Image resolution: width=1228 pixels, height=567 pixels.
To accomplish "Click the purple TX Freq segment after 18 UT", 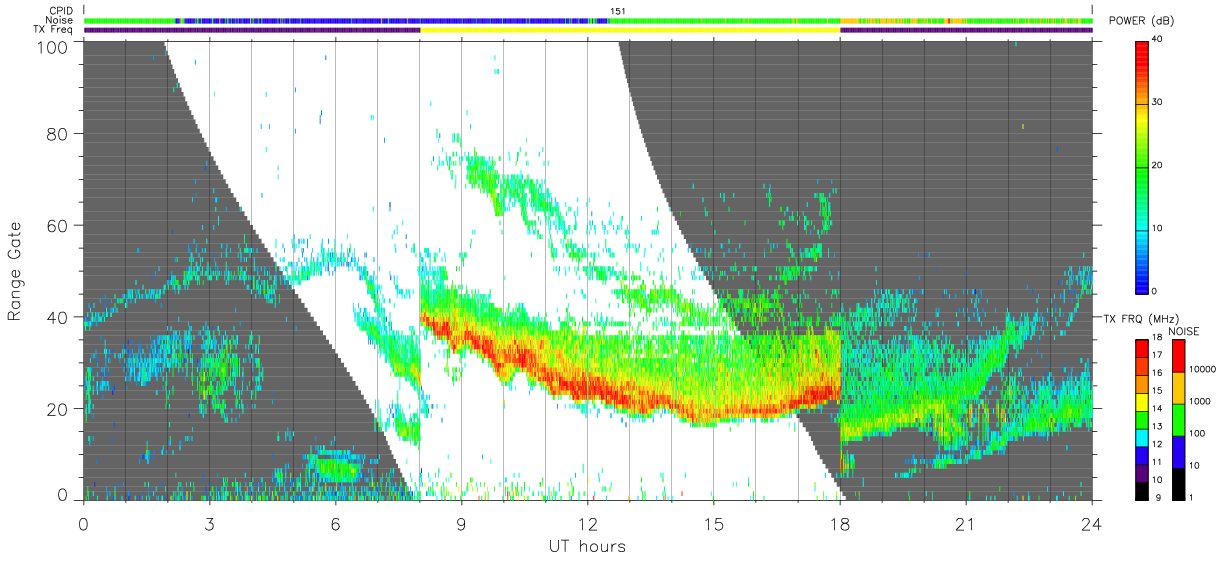I will 966,30.
